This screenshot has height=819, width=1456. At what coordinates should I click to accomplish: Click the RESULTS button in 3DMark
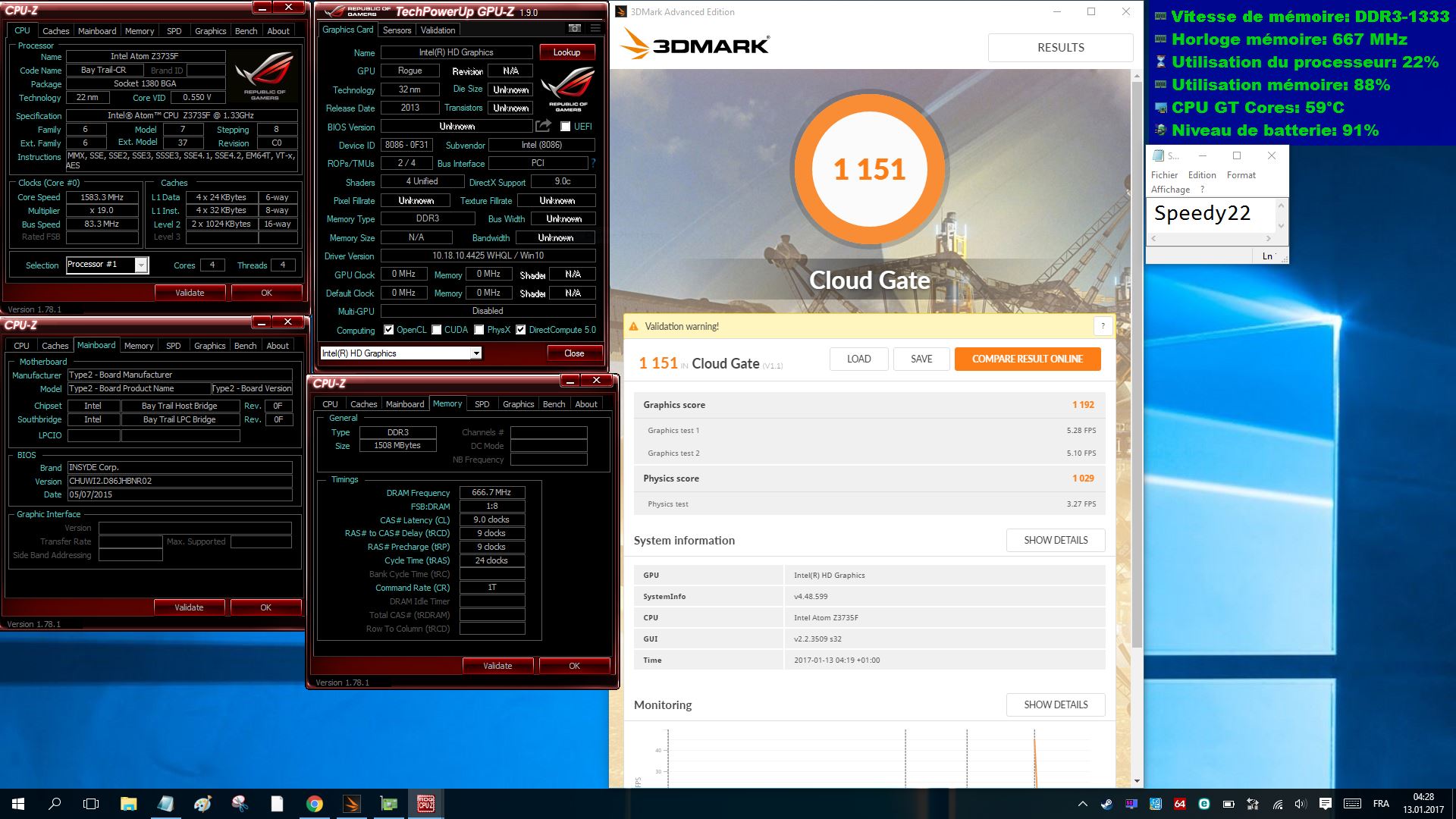tap(1060, 47)
